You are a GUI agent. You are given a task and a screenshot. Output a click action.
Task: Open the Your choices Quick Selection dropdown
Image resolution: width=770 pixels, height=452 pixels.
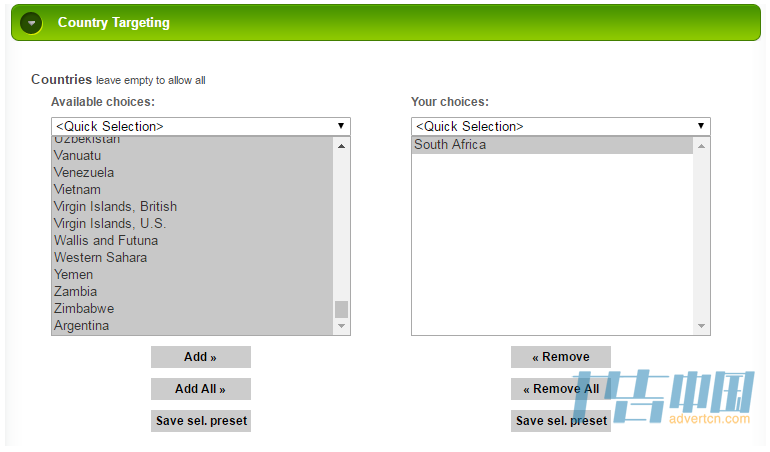[561, 126]
